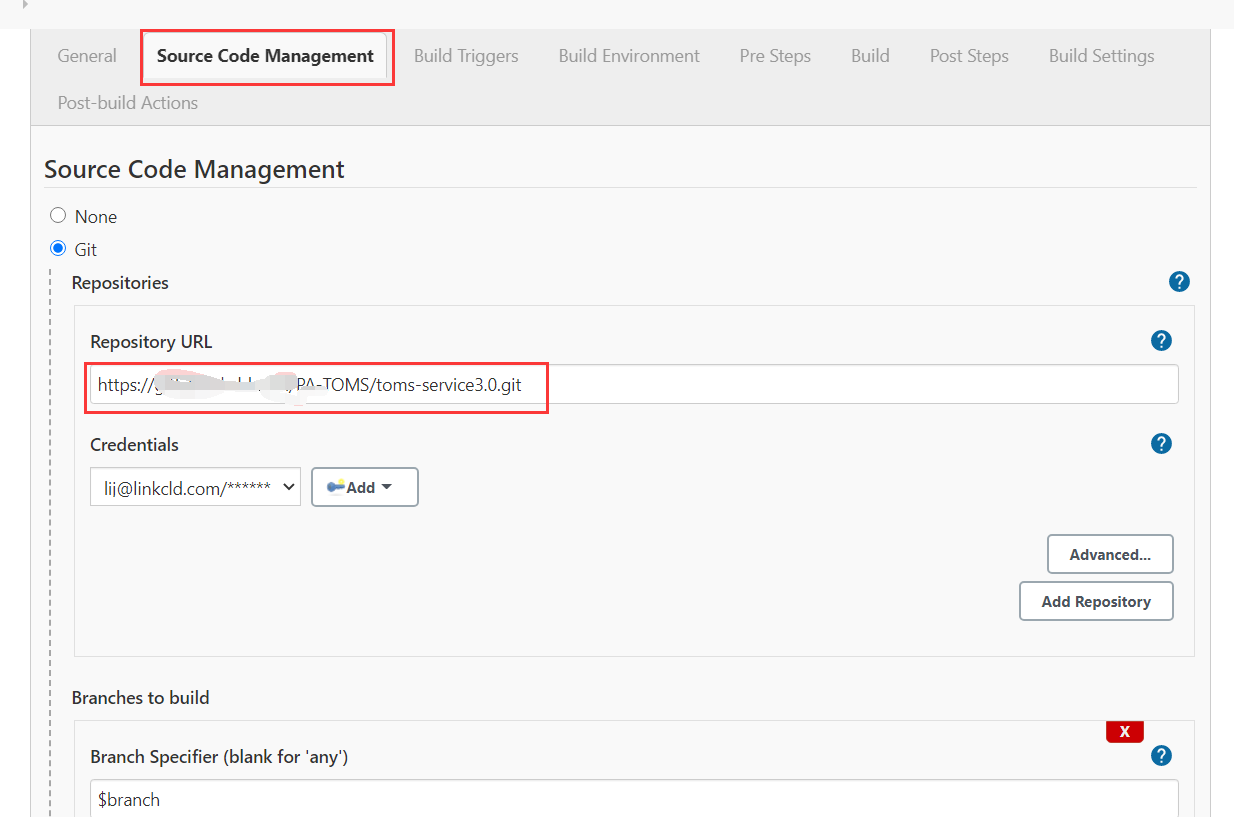The height and width of the screenshot is (817, 1234).
Task: Click the Source Code Management heading
Action: coord(194,169)
